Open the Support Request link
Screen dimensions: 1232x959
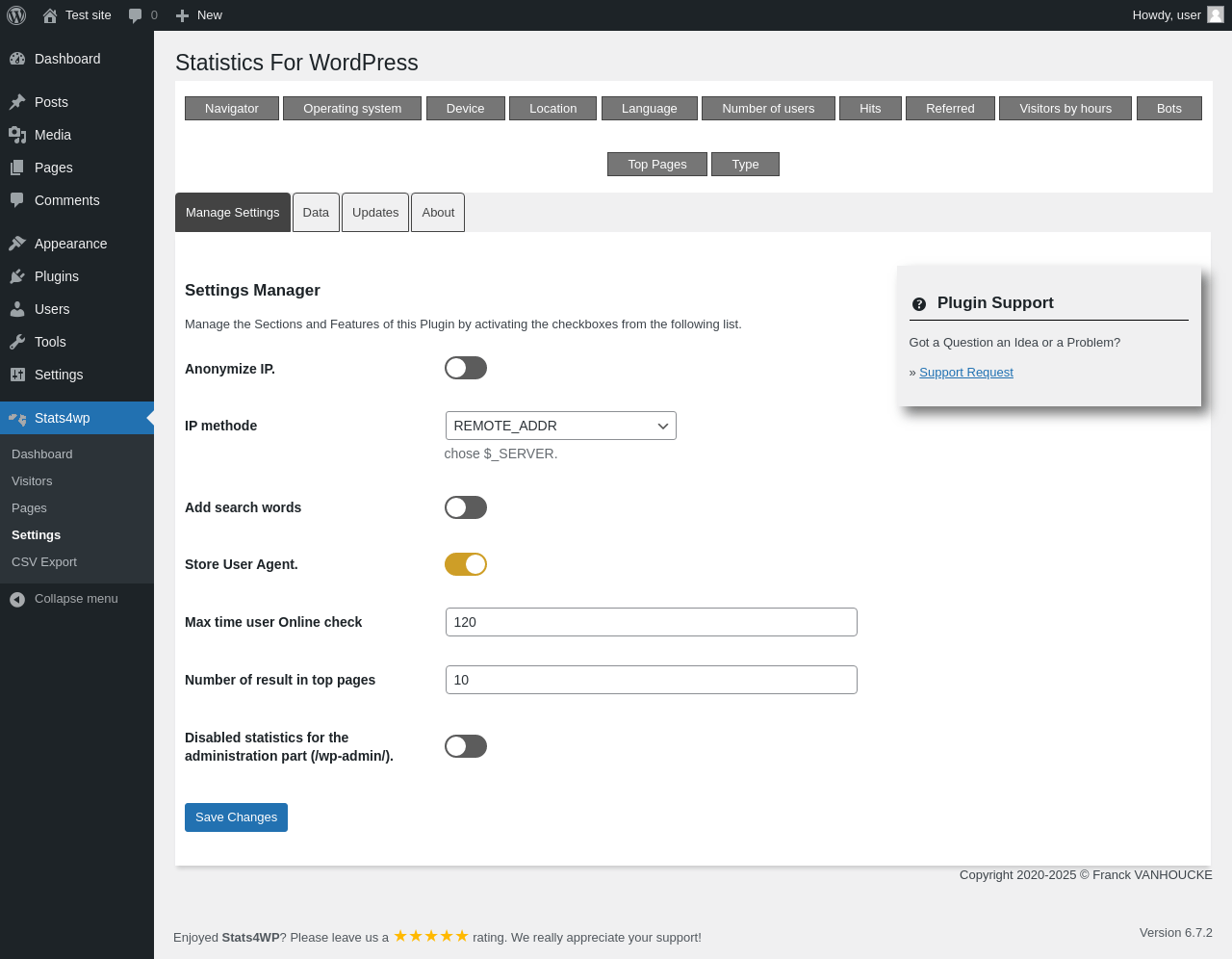click(x=966, y=373)
